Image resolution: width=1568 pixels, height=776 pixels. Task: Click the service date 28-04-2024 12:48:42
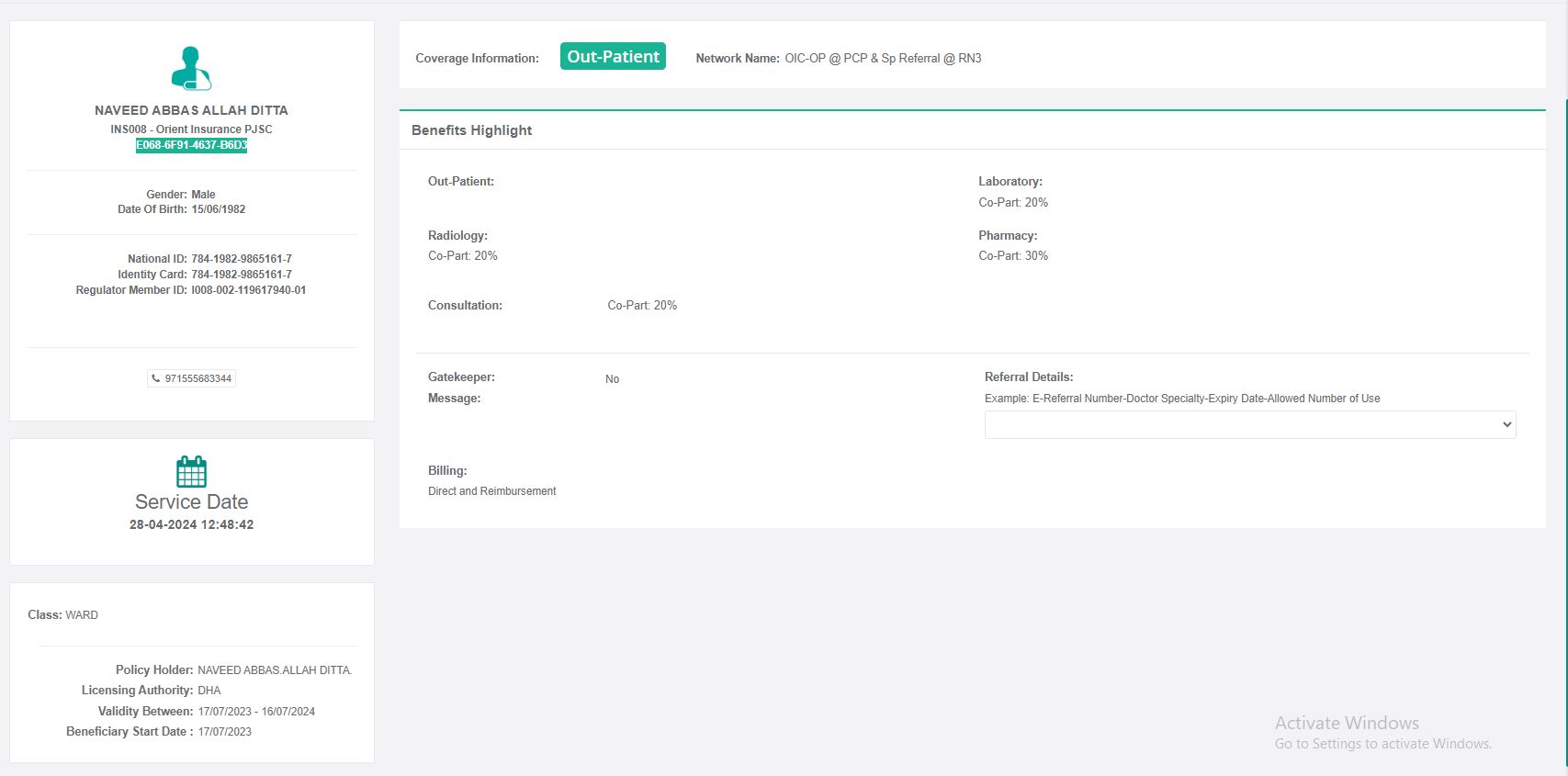point(191,524)
